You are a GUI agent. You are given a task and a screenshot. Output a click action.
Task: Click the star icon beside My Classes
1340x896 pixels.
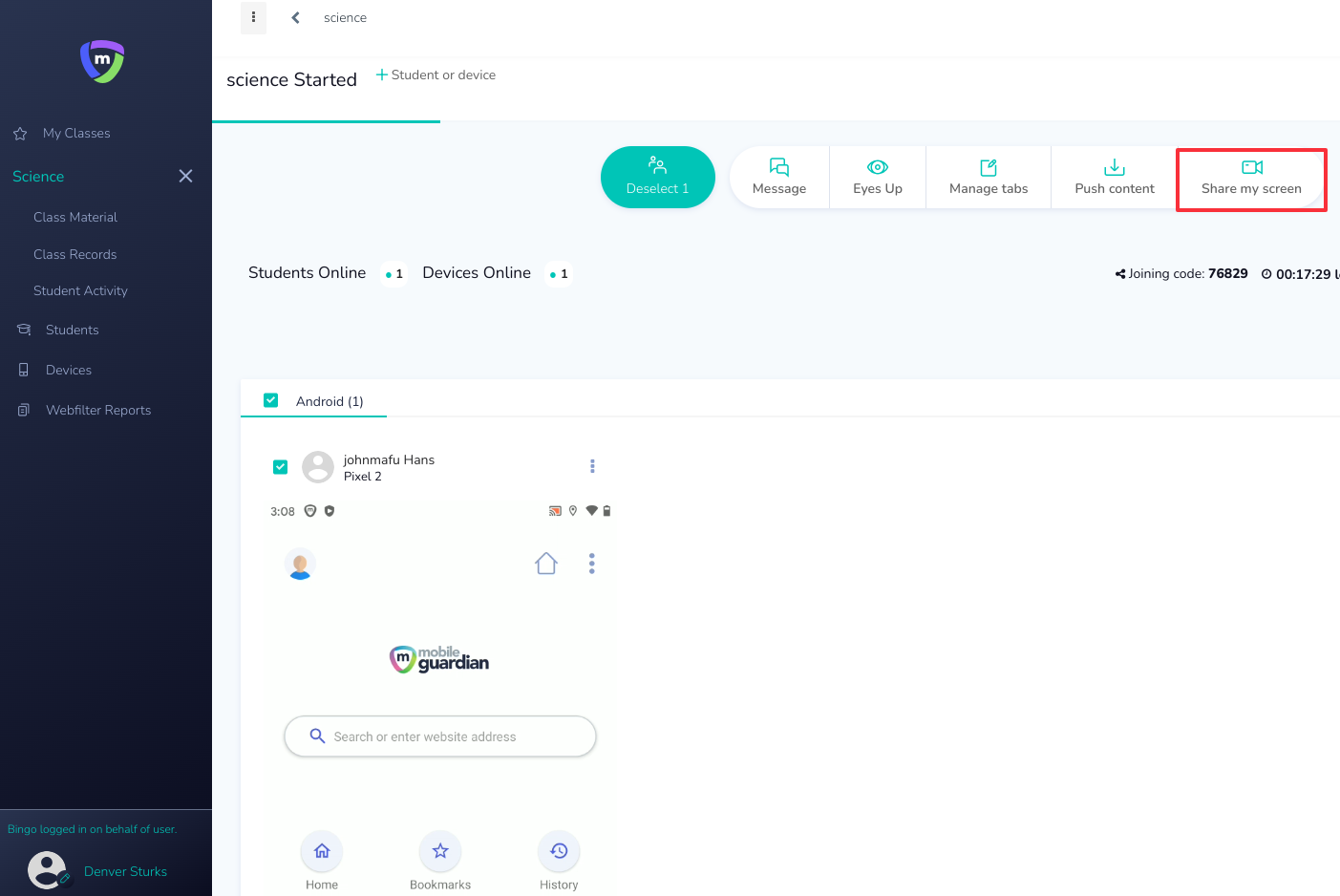20,134
